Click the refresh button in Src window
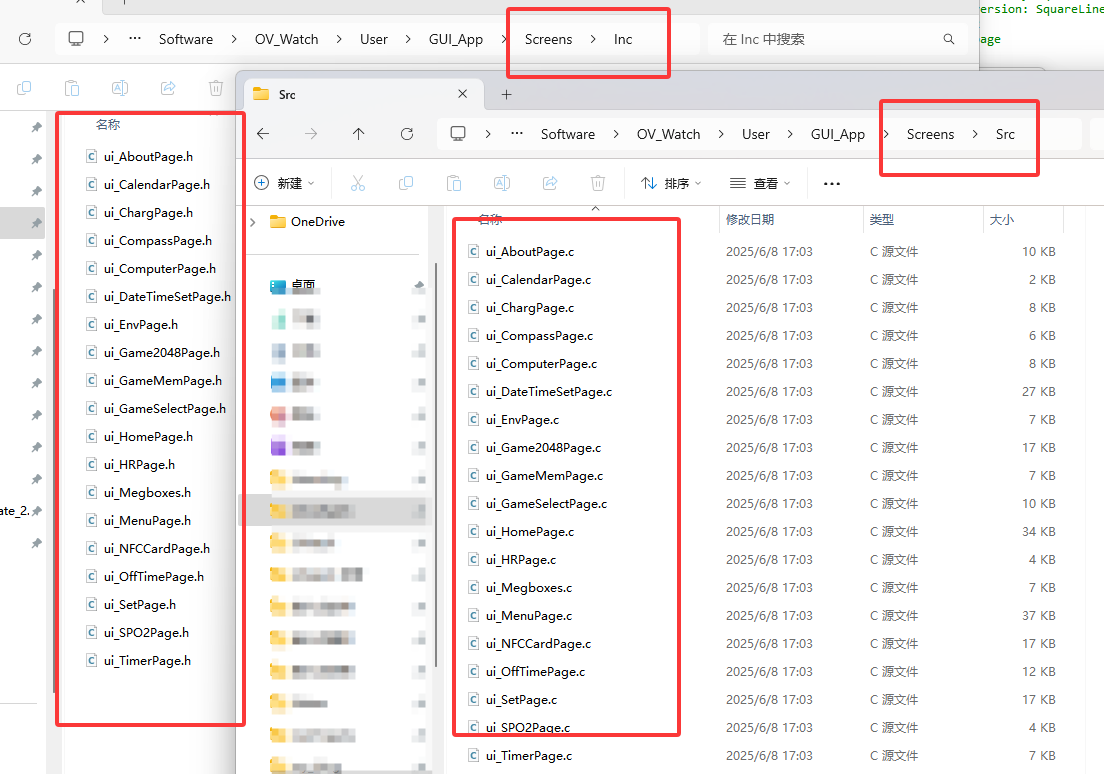The image size is (1104, 774). tap(407, 134)
